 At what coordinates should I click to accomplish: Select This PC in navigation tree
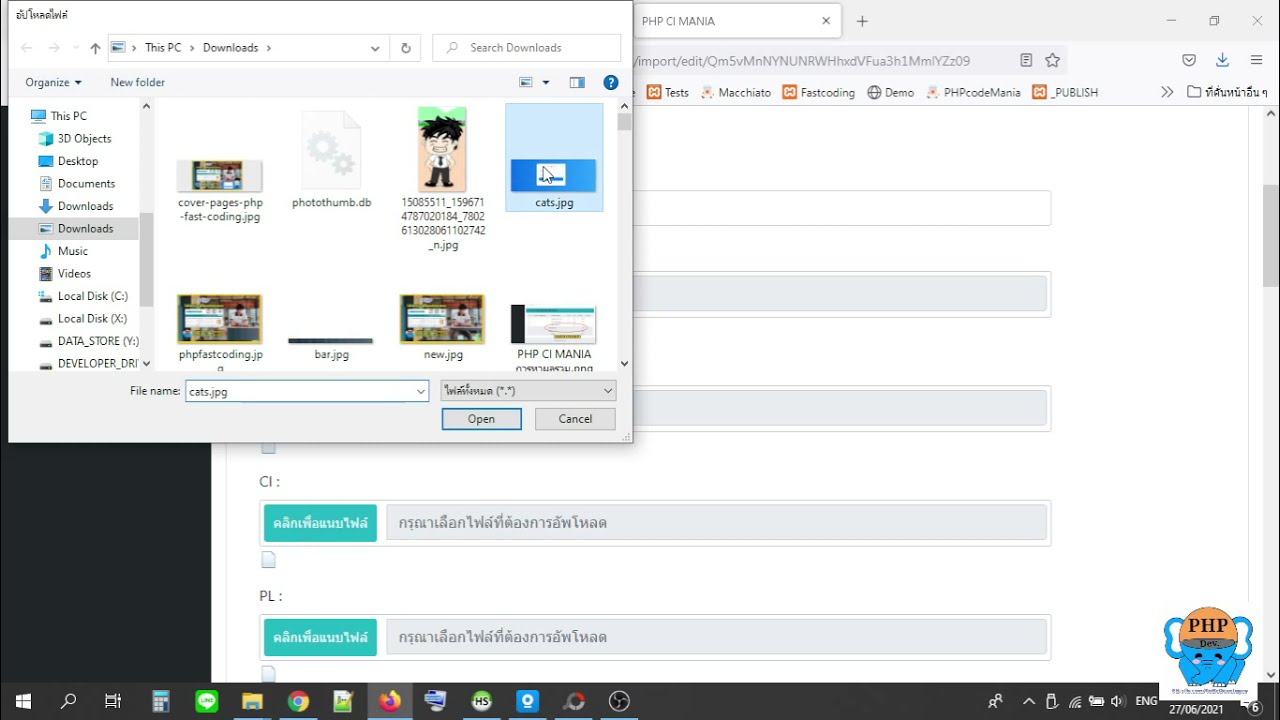[x=68, y=116]
